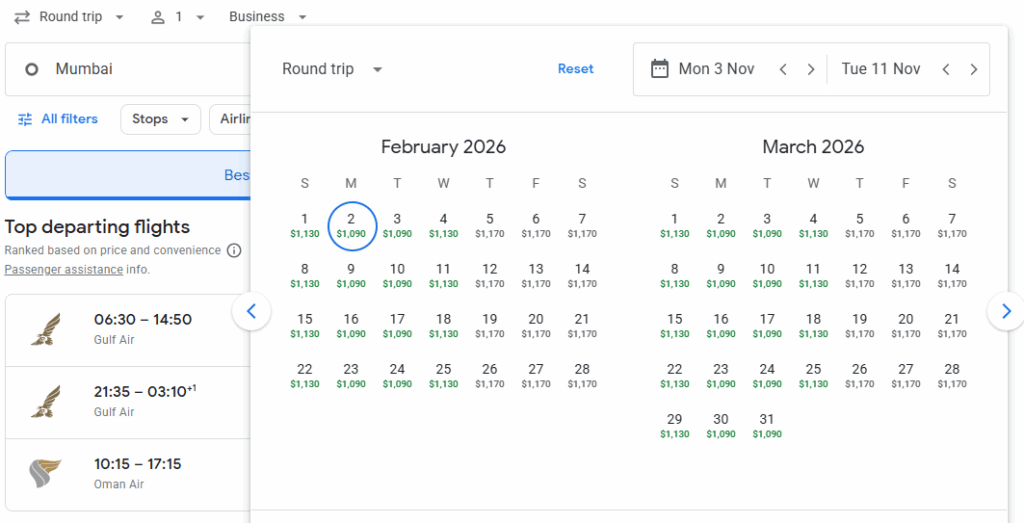
Task: Open All filters panel
Action: pyautogui.click(x=58, y=119)
